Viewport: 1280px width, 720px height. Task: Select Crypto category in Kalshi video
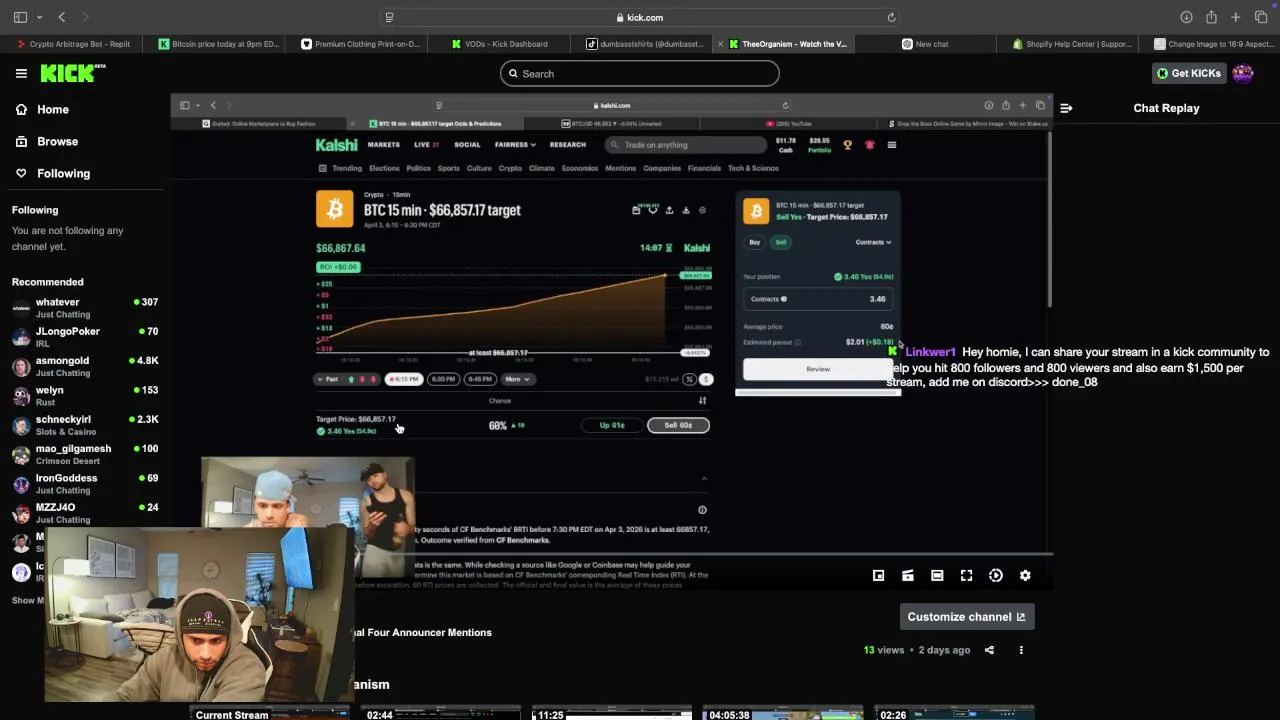(510, 168)
